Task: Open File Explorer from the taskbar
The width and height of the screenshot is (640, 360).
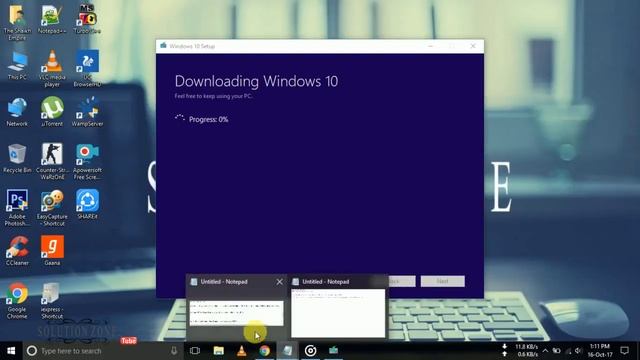Action: tap(219, 351)
